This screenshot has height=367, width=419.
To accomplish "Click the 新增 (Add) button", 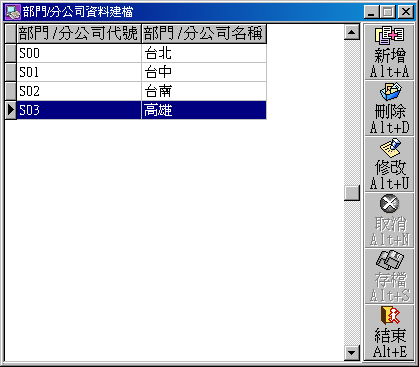I will click(x=389, y=52).
